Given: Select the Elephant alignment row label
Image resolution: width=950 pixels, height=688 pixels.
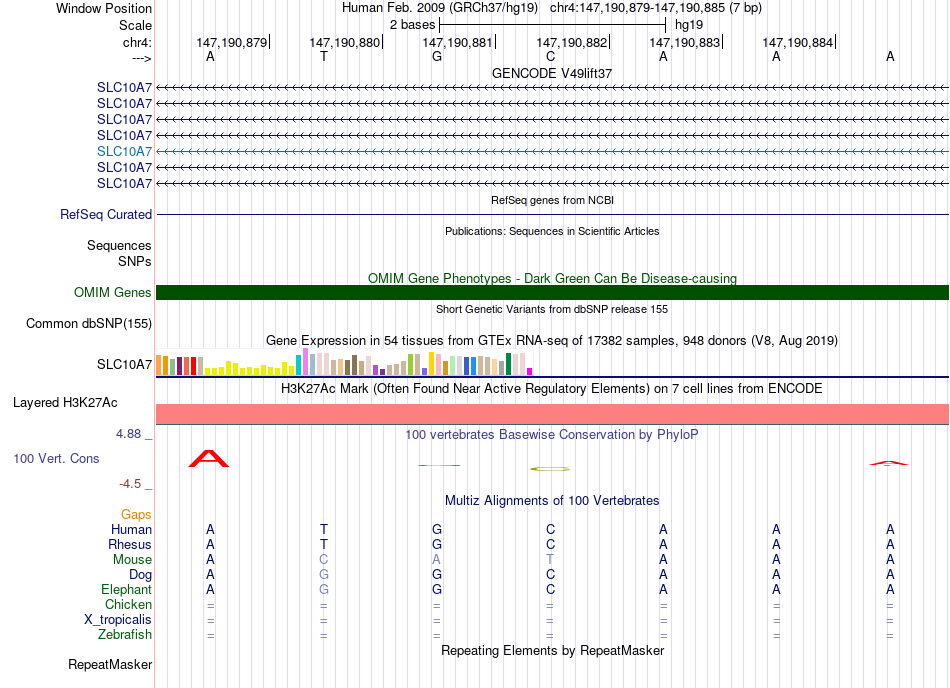Looking at the screenshot, I should pyautogui.click(x=126, y=589).
